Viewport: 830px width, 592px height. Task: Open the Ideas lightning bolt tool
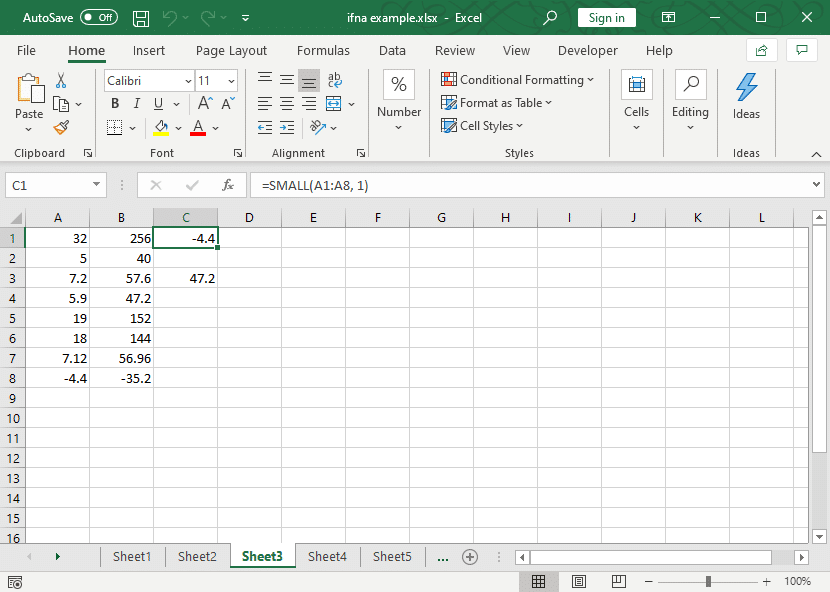(746, 96)
